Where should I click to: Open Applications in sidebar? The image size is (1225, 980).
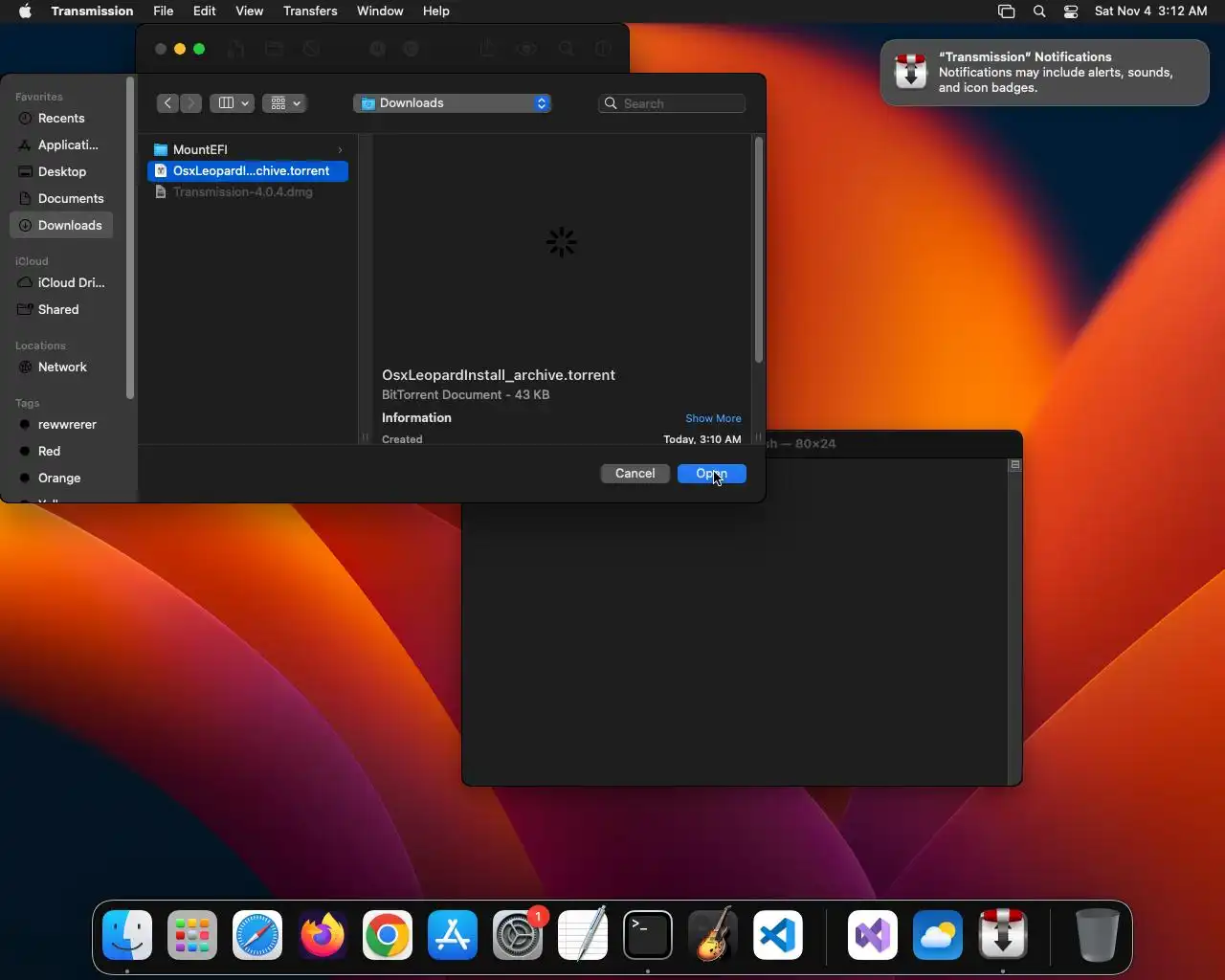(x=61, y=145)
